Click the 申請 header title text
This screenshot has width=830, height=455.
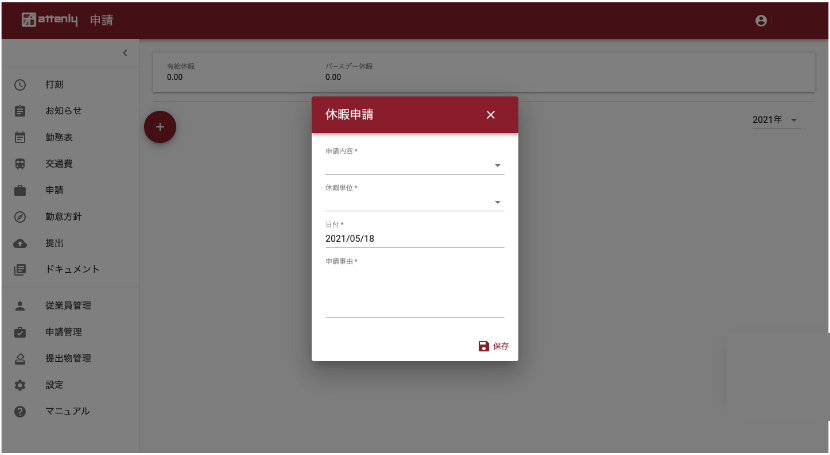click(x=101, y=20)
